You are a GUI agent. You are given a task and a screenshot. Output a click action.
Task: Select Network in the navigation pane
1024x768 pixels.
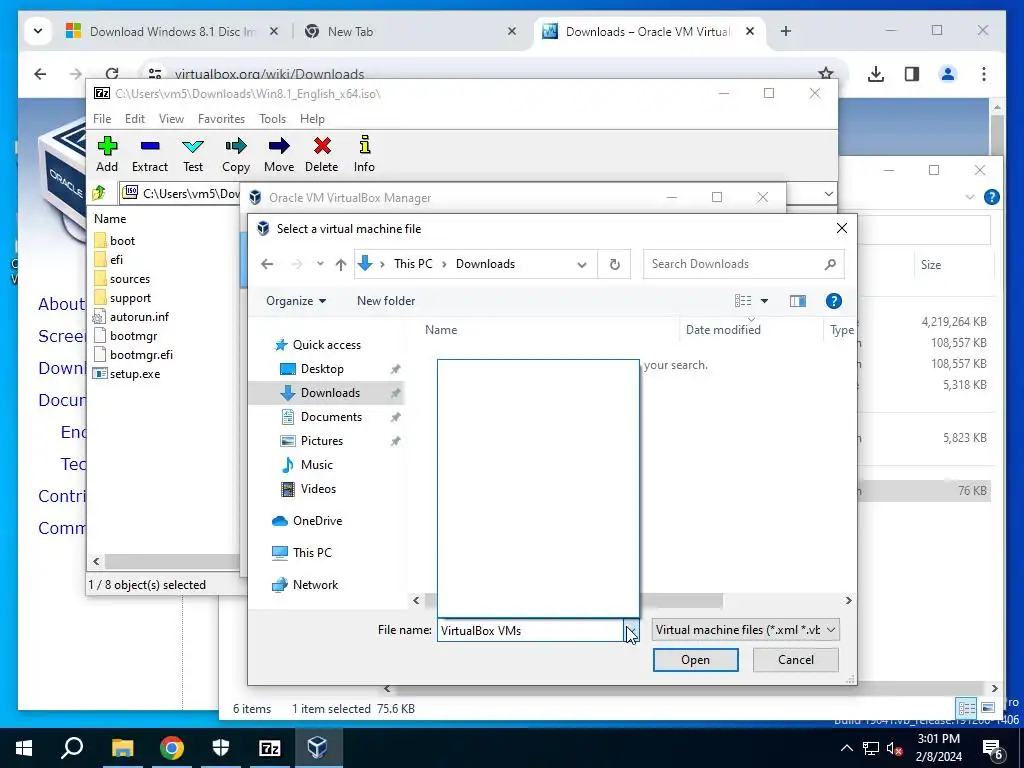click(x=315, y=584)
